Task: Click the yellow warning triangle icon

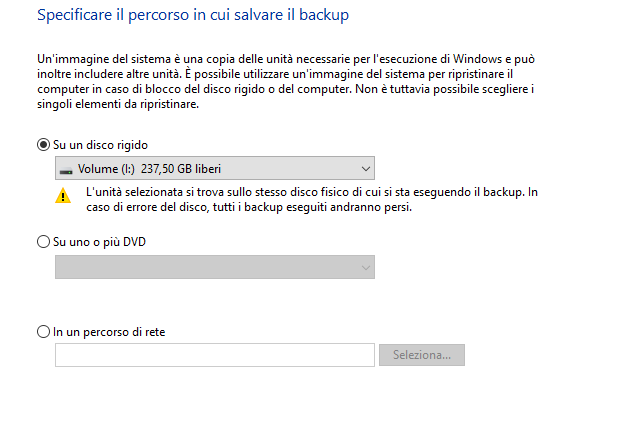Action: [64, 197]
